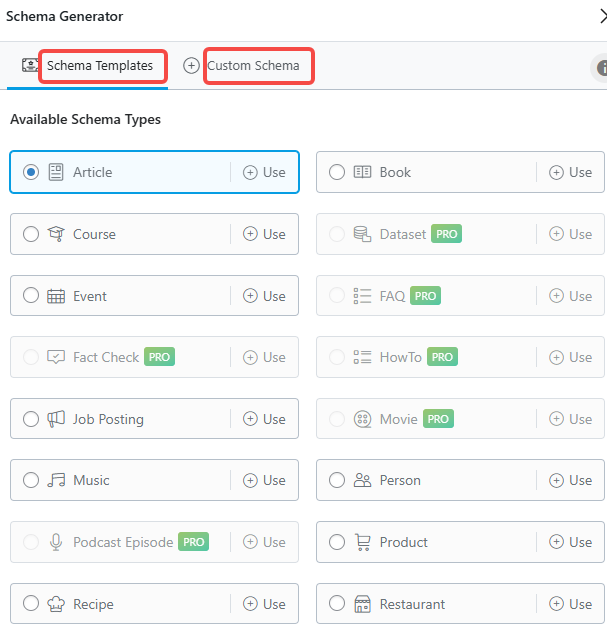Image resolution: width=607 pixels, height=644 pixels.
Task: Select the Fact Check radio button
Action: tap(31, 357)
